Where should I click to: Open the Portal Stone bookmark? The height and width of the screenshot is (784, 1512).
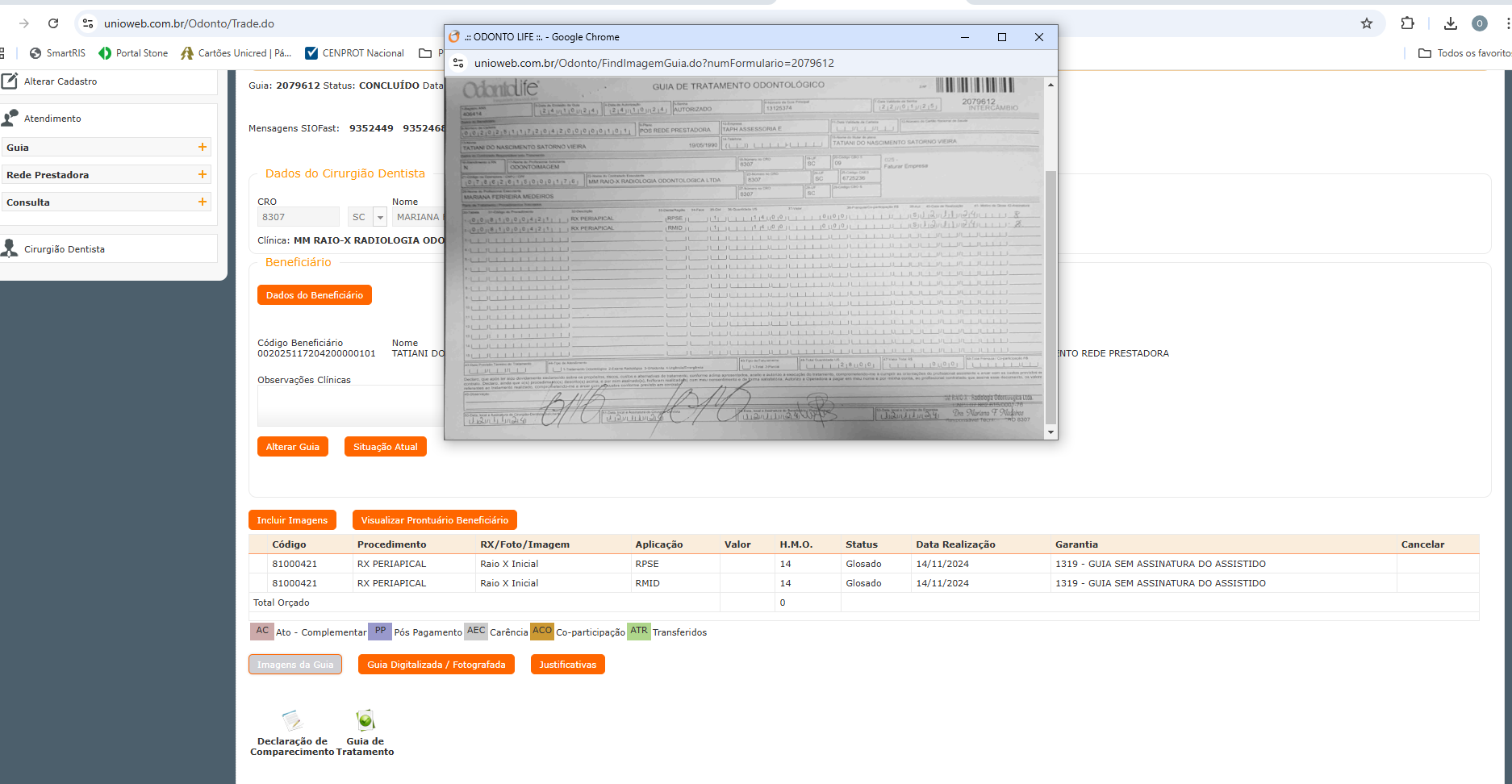coord(133,53)
